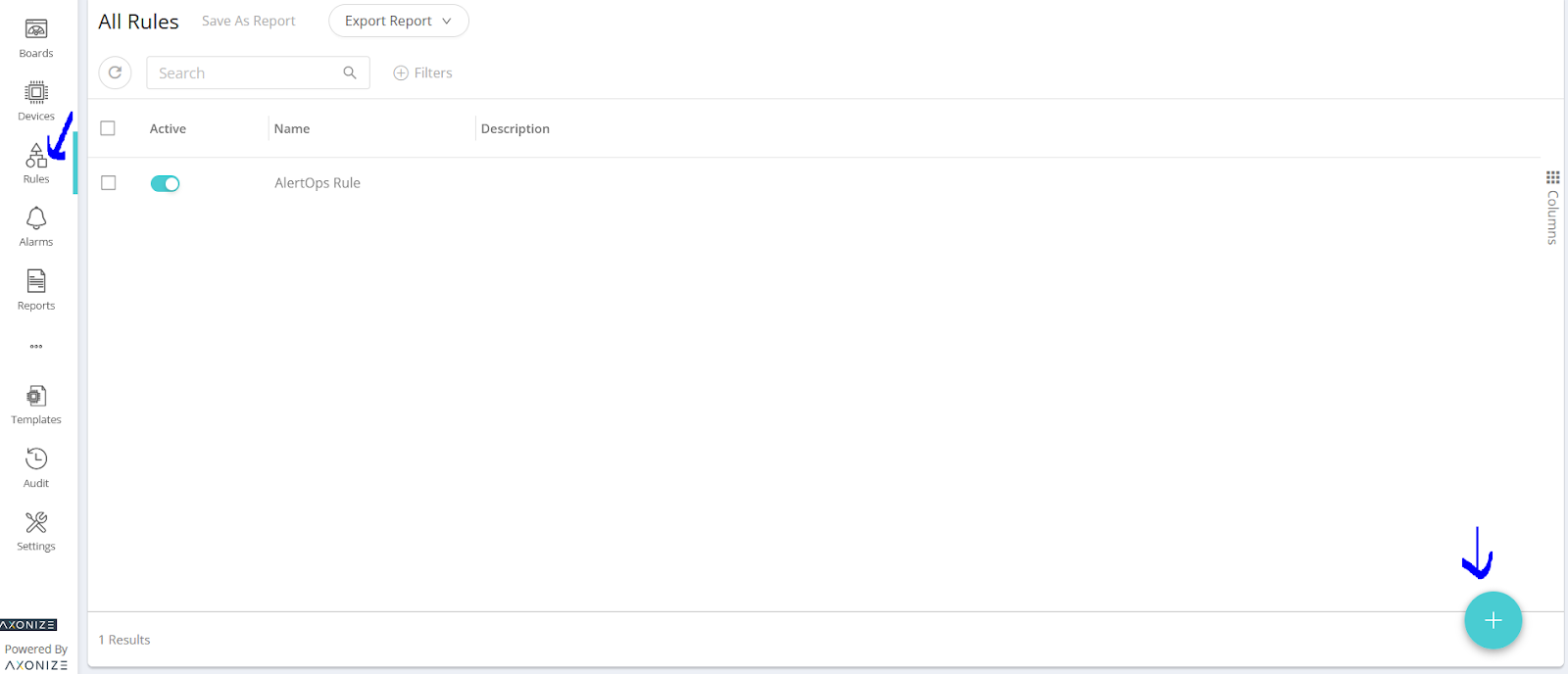Add a new rule with plus button
This screenshot has width=1568, height=674.
(x=1493, y=620)
